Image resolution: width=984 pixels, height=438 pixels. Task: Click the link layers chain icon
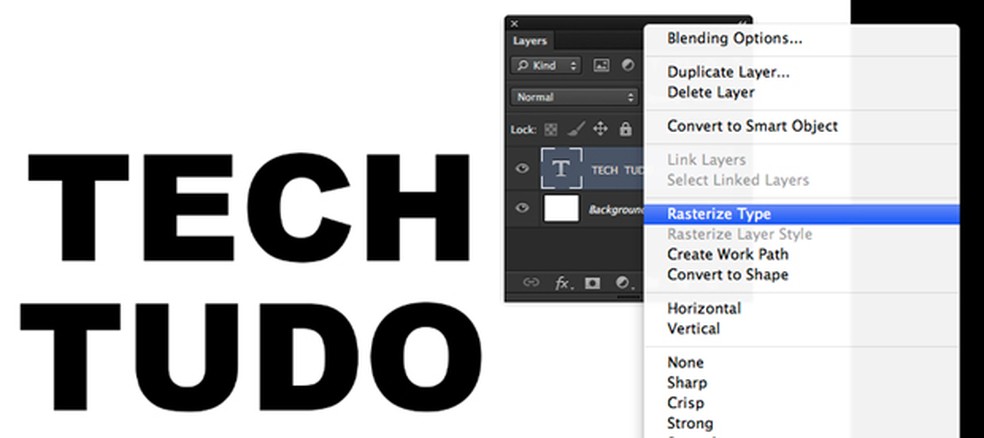[531, 282]
